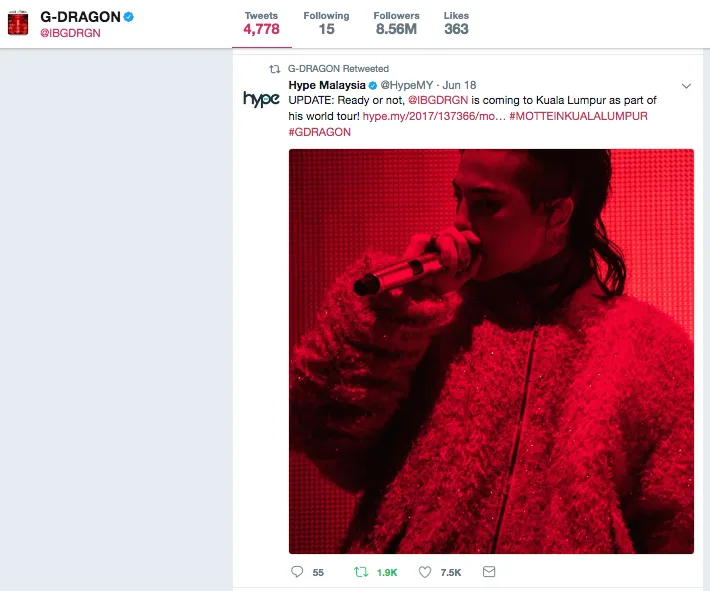Click the envelope direct message icon
Image resolution: width=710 pixels, height=591 pixels.
[489, 572]
